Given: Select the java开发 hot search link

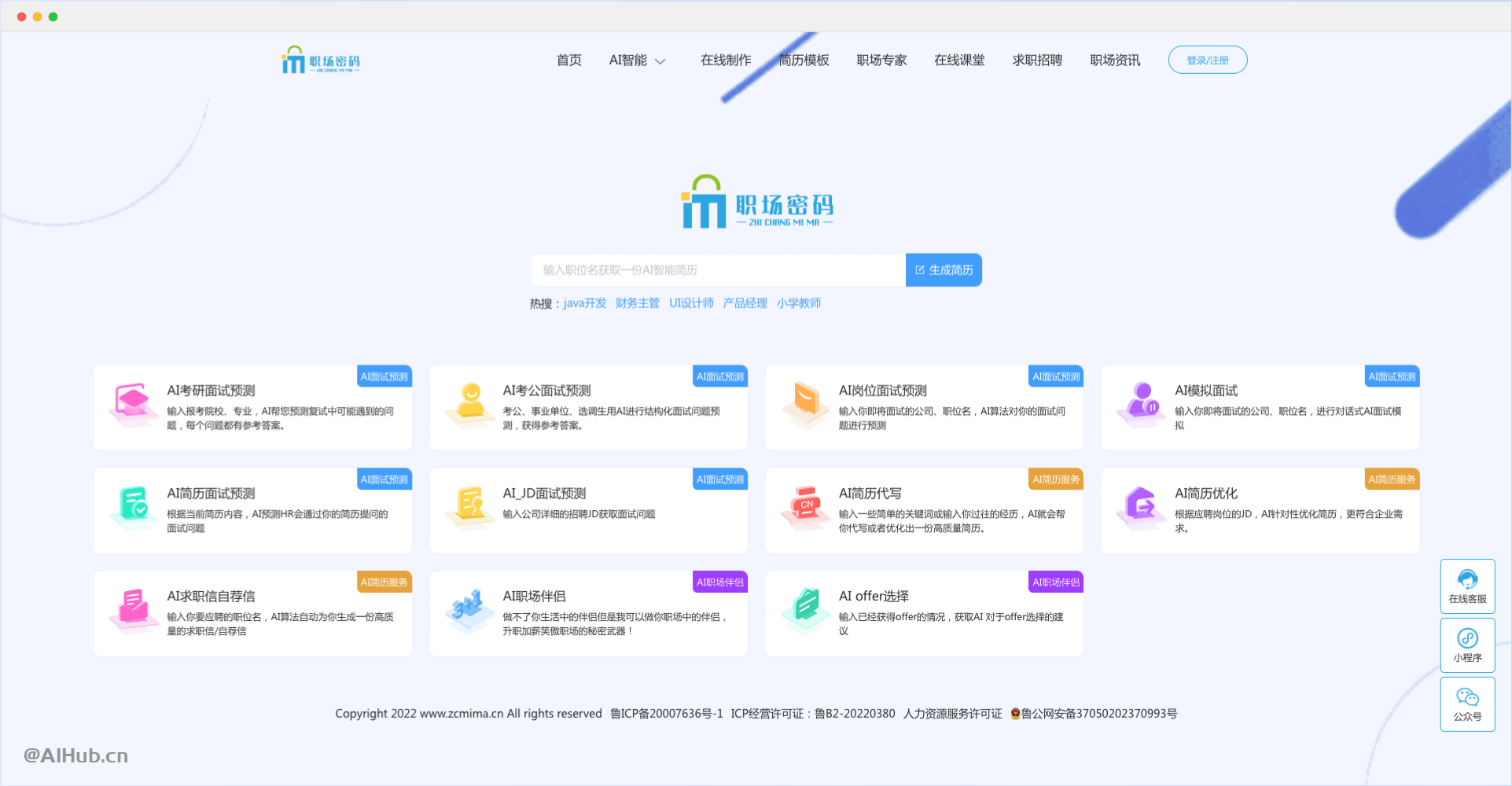Looking at the screenshot, I should click(583, 303).
